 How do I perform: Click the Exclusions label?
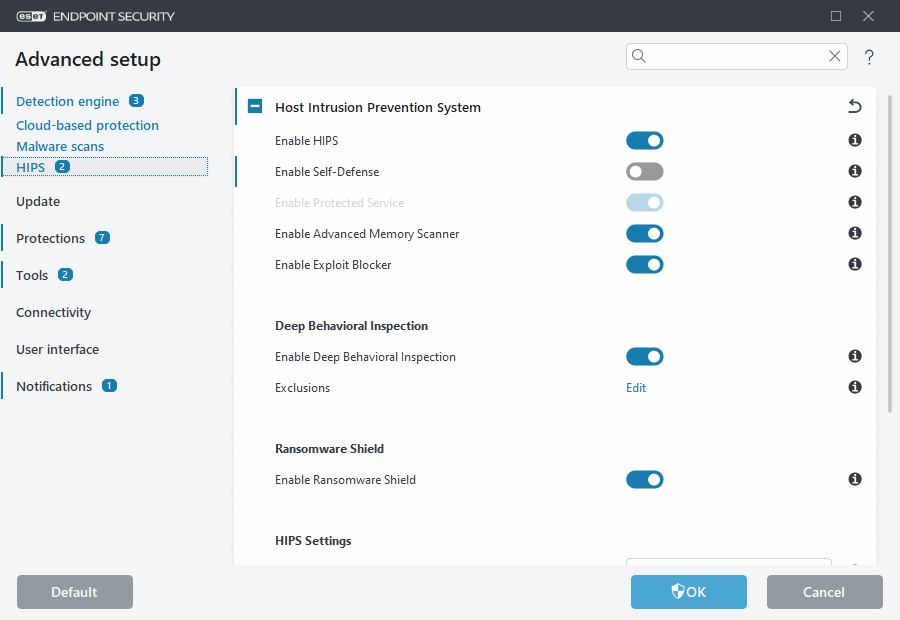pos(302,388)
